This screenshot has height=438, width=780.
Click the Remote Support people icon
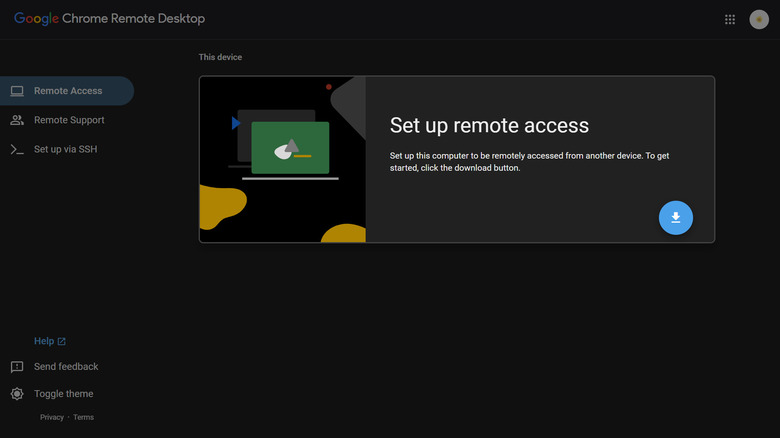click(x=17, y=120)
